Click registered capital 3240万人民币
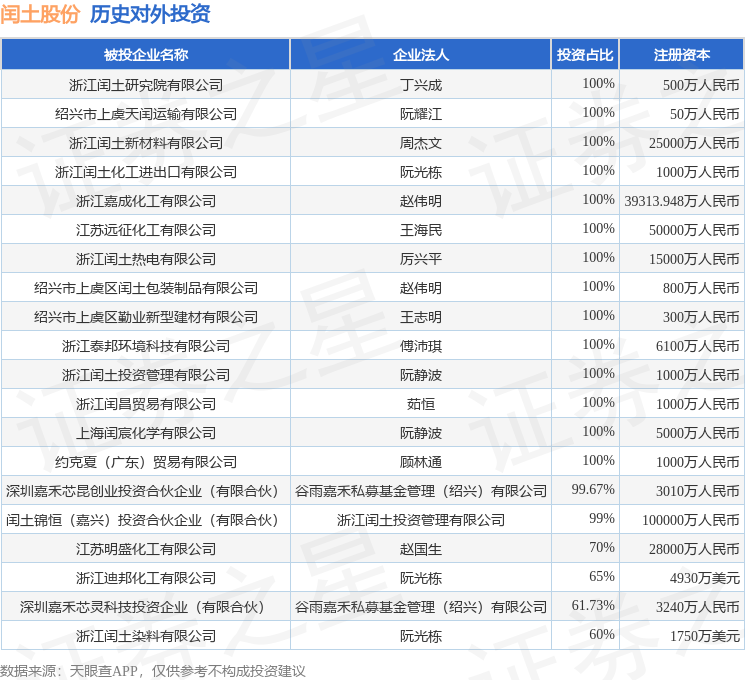This screenshot has height=680, width=745. coord(697,607)
